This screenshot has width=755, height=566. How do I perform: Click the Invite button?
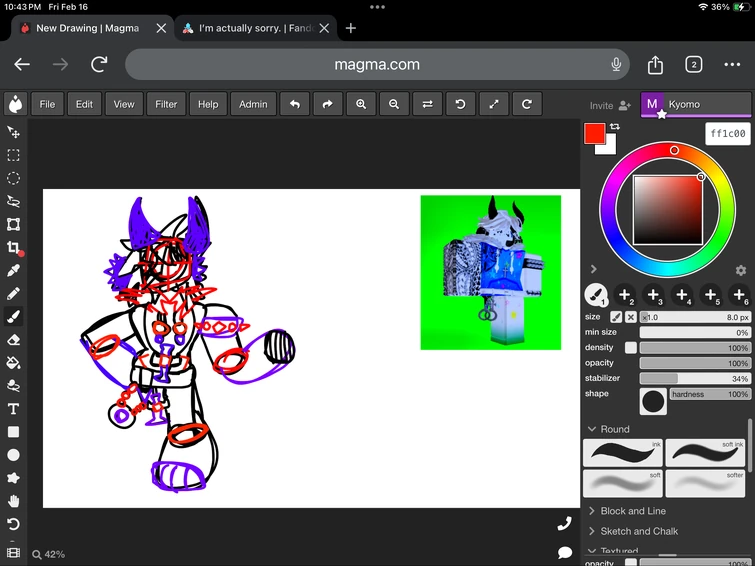tap(610, 105)
